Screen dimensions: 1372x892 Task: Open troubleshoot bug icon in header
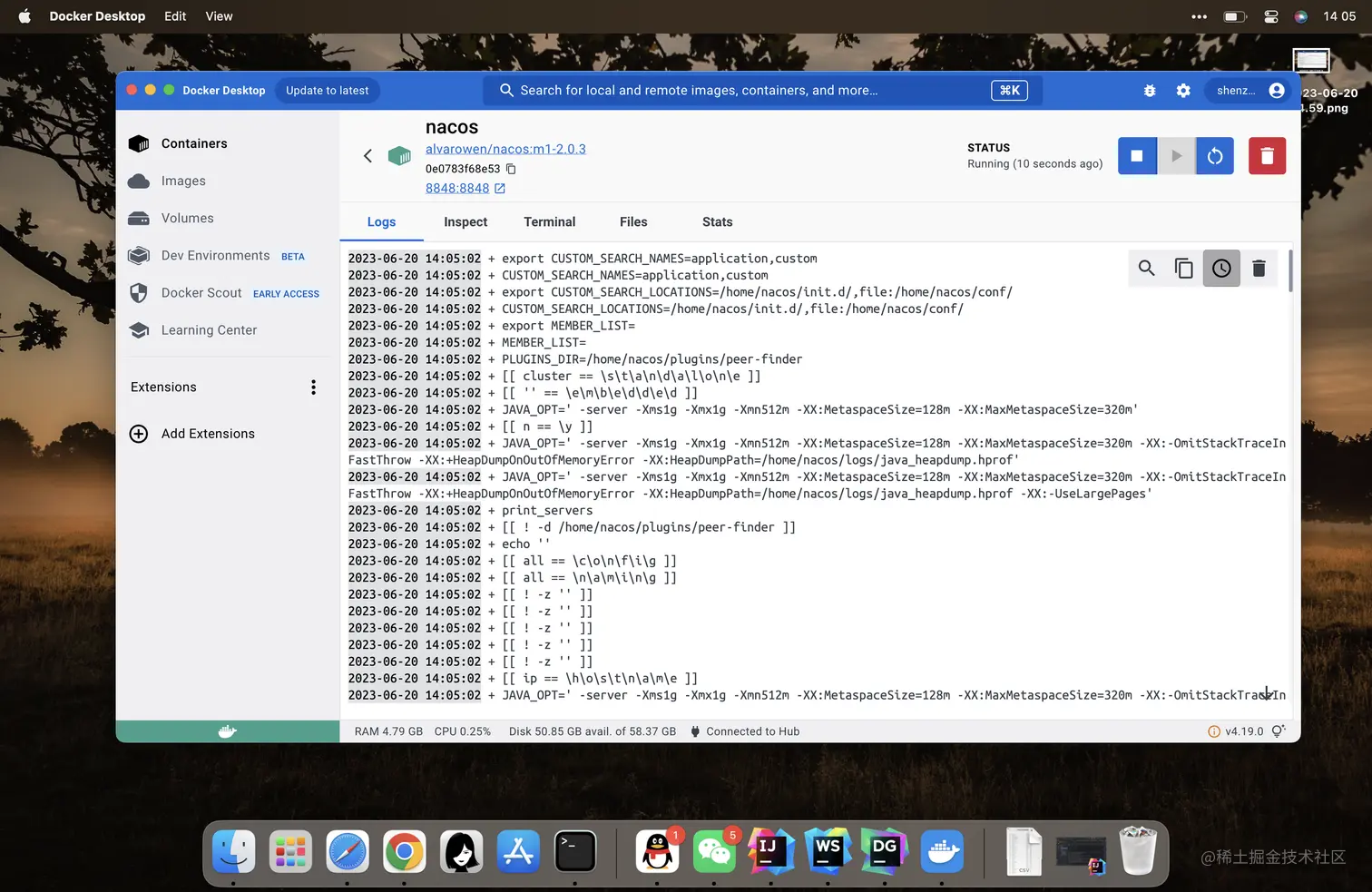pos(1150,91)
